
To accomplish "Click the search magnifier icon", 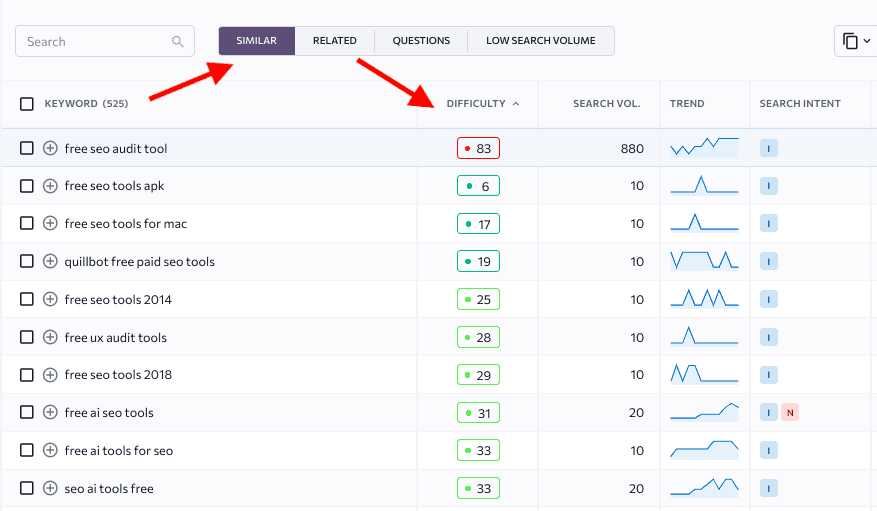I will pos(178,42).
